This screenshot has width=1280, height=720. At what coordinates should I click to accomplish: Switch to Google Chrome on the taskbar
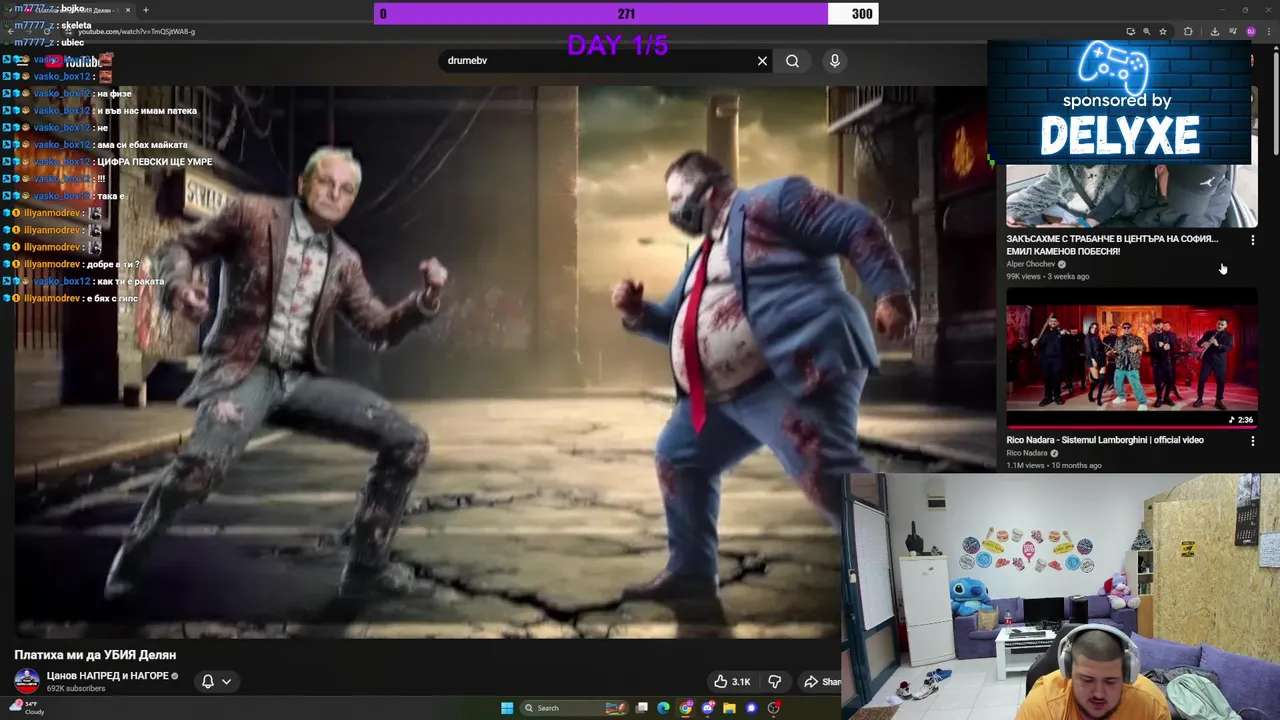point(686,708)
